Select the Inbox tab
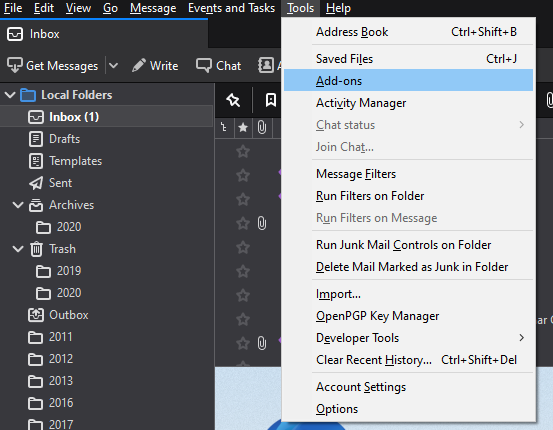The width and height of the screenshot is (553, 430). (x=104, y=34)
